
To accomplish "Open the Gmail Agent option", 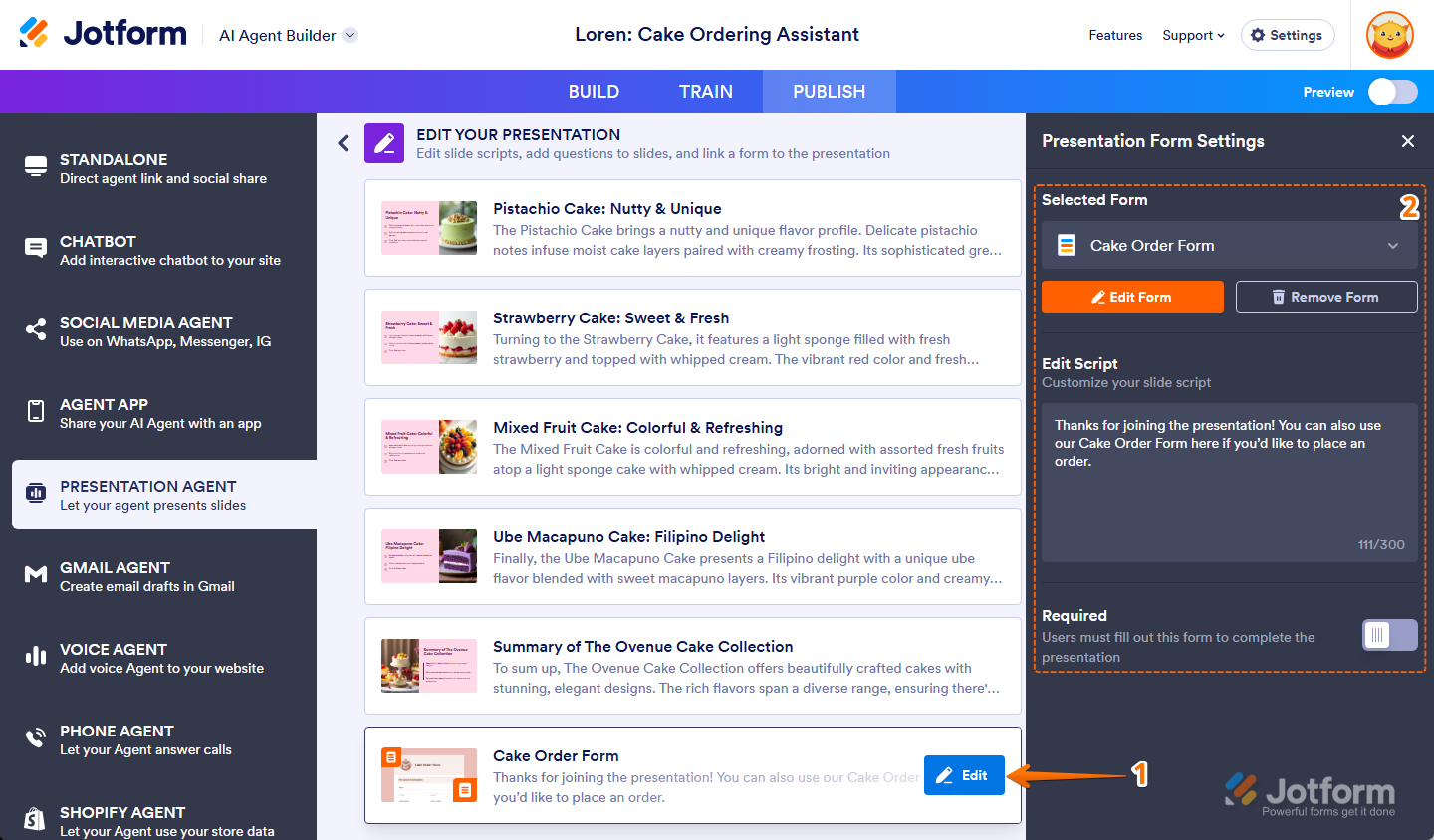I will pos(164,575).
